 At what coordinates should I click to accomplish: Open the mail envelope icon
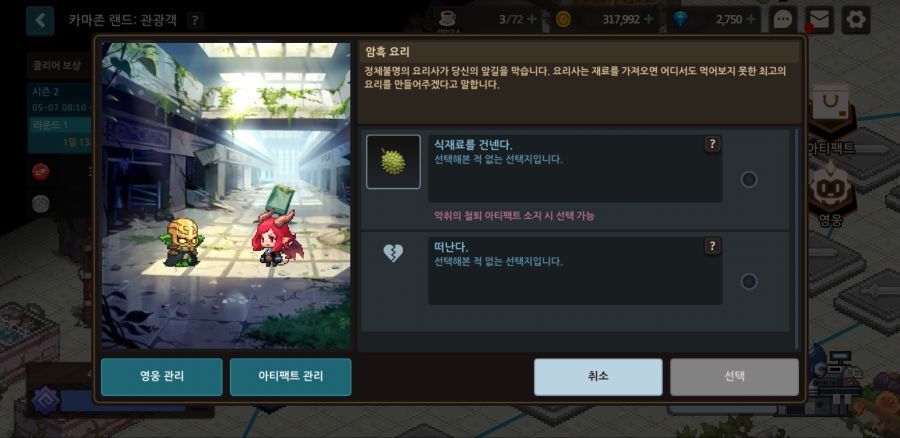819,20
